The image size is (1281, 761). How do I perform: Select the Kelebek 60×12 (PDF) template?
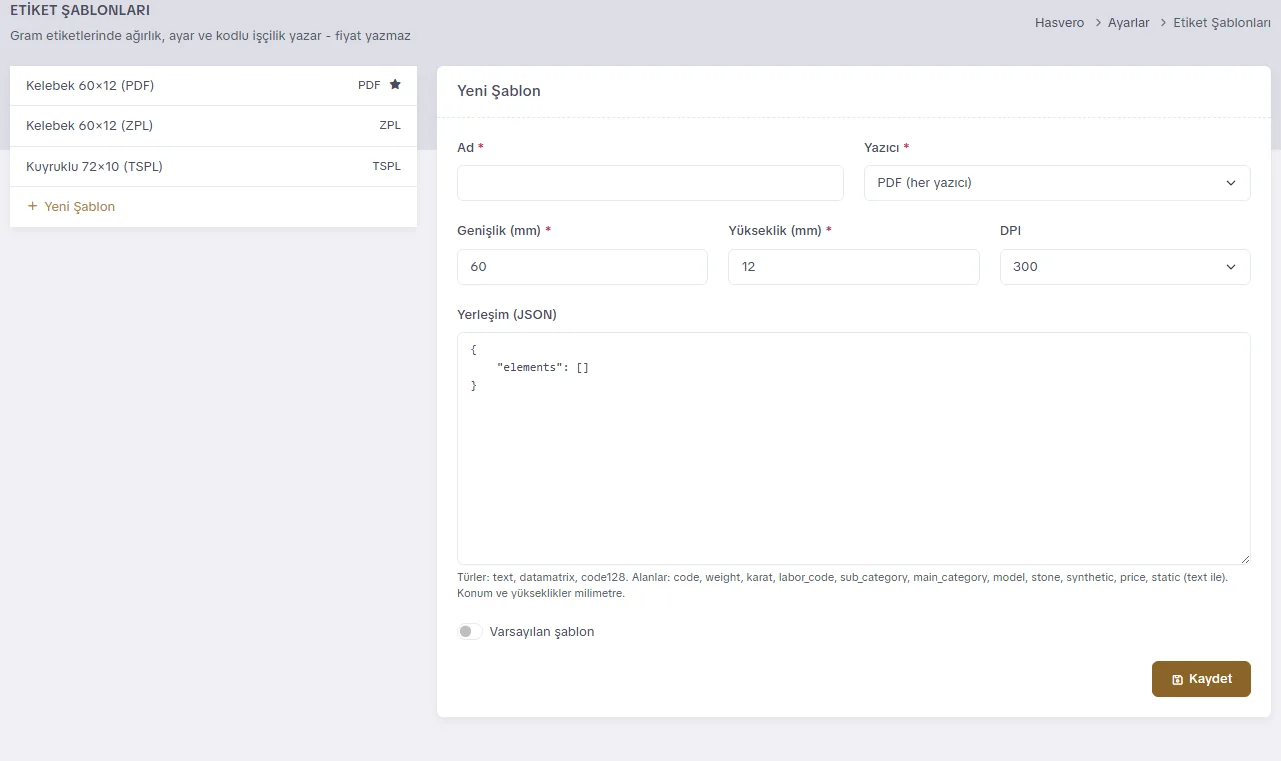(x=213, y=86)
